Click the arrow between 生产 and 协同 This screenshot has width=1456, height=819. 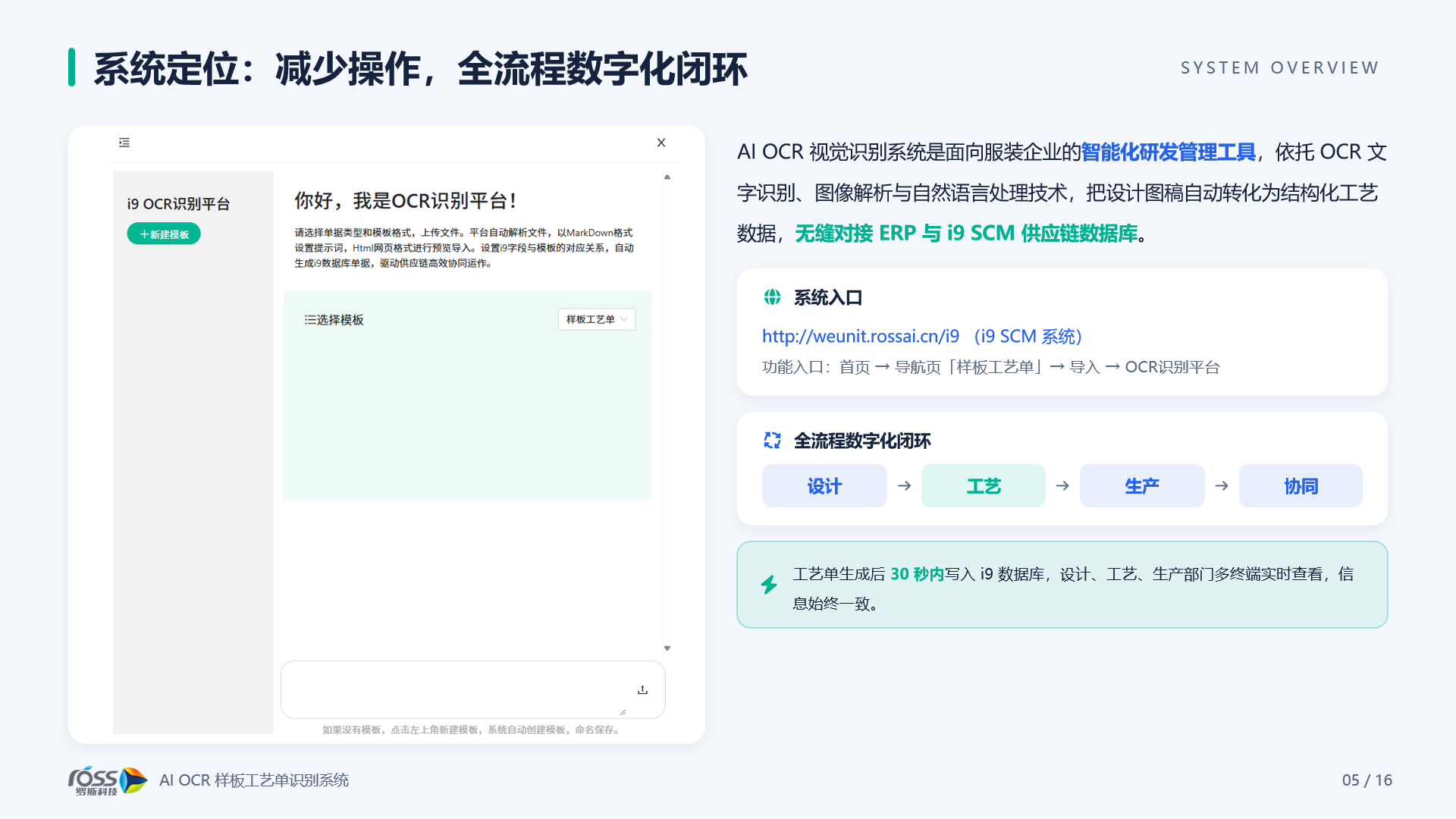coord(1222,486)
